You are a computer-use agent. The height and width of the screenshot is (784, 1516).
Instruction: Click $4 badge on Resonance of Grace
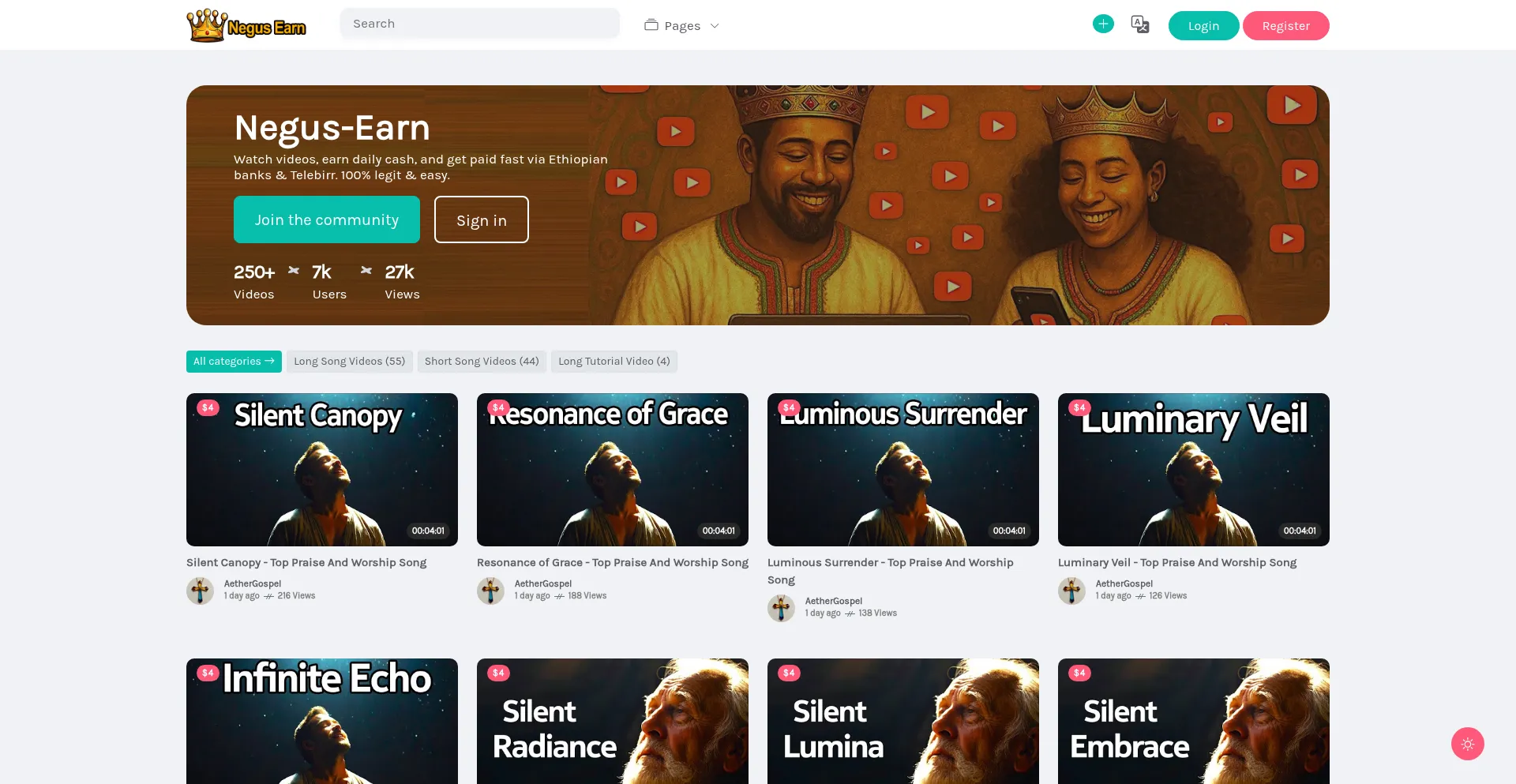click(498, 407)
